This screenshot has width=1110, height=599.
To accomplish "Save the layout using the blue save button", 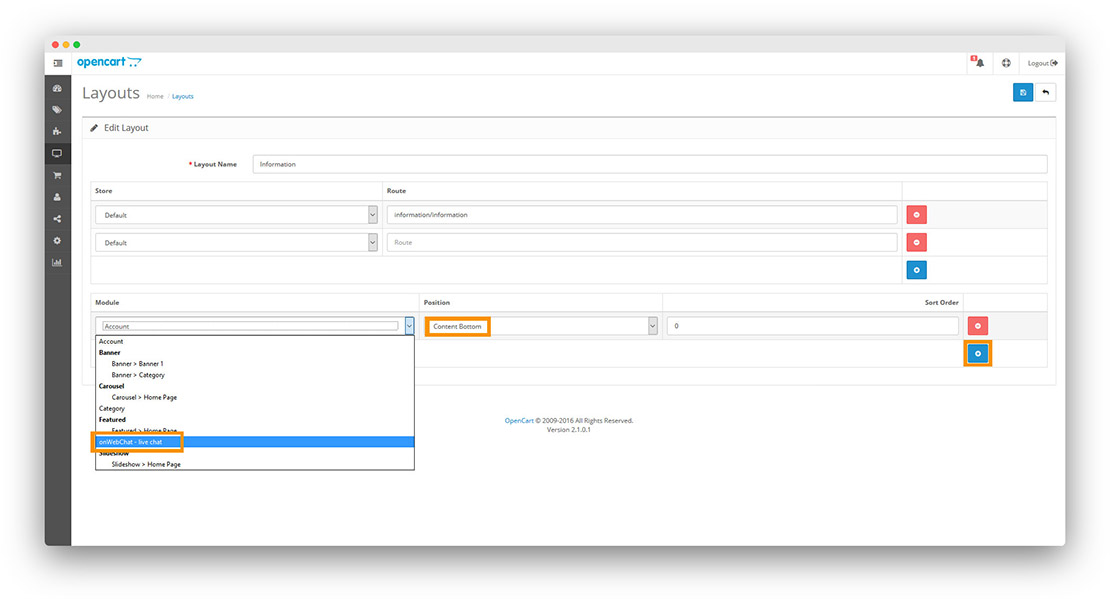I will (1022, 91).
